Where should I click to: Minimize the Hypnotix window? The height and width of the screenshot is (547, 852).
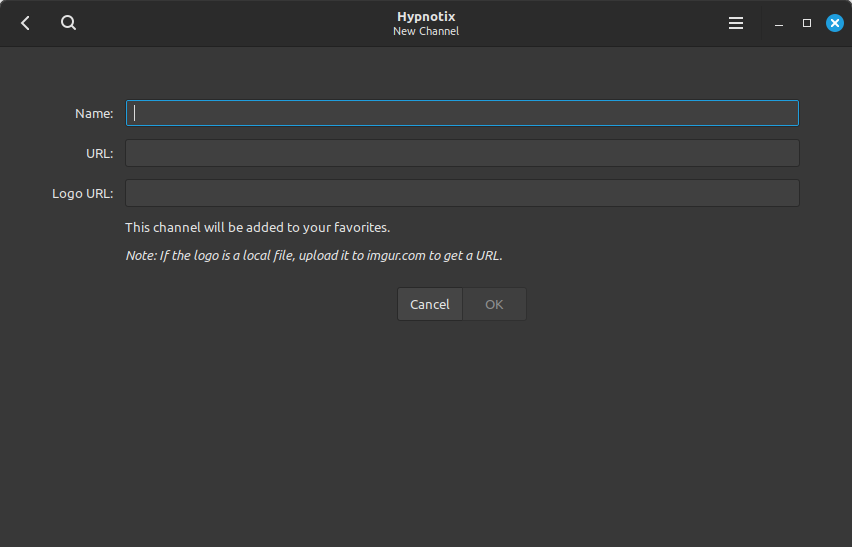pyautogui.click(x=779, y=23)
